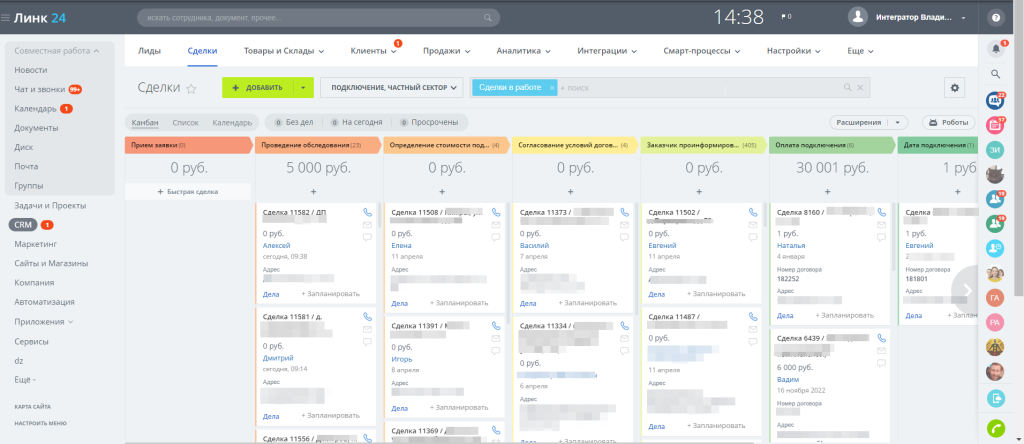Toggle the Без дел counter filter
The image size is (1024, 444).
click(x=295, y=122)
